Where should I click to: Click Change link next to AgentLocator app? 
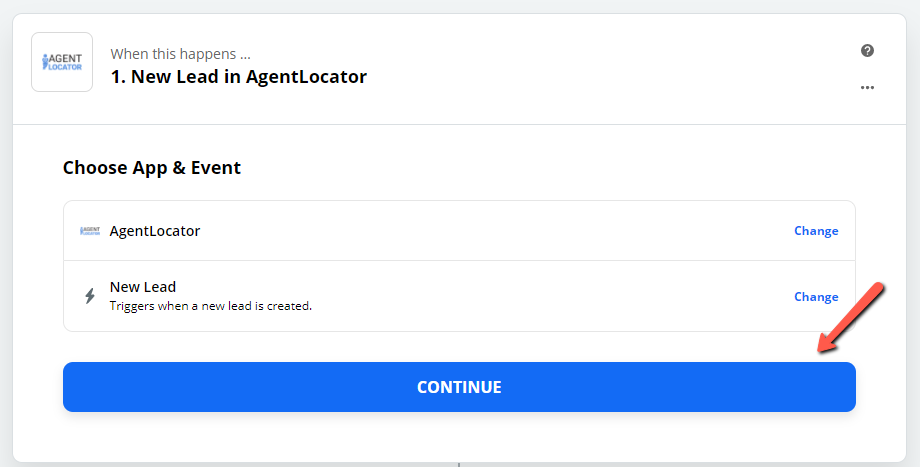click(816, 231)
